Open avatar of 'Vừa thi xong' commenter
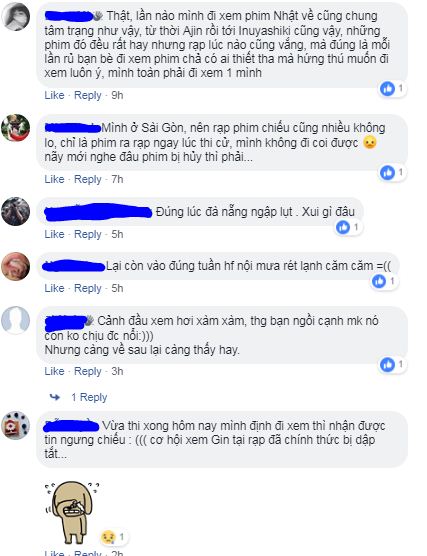This screenshot has height=556, width=427. pyautogui.click(x=16, y=425)
